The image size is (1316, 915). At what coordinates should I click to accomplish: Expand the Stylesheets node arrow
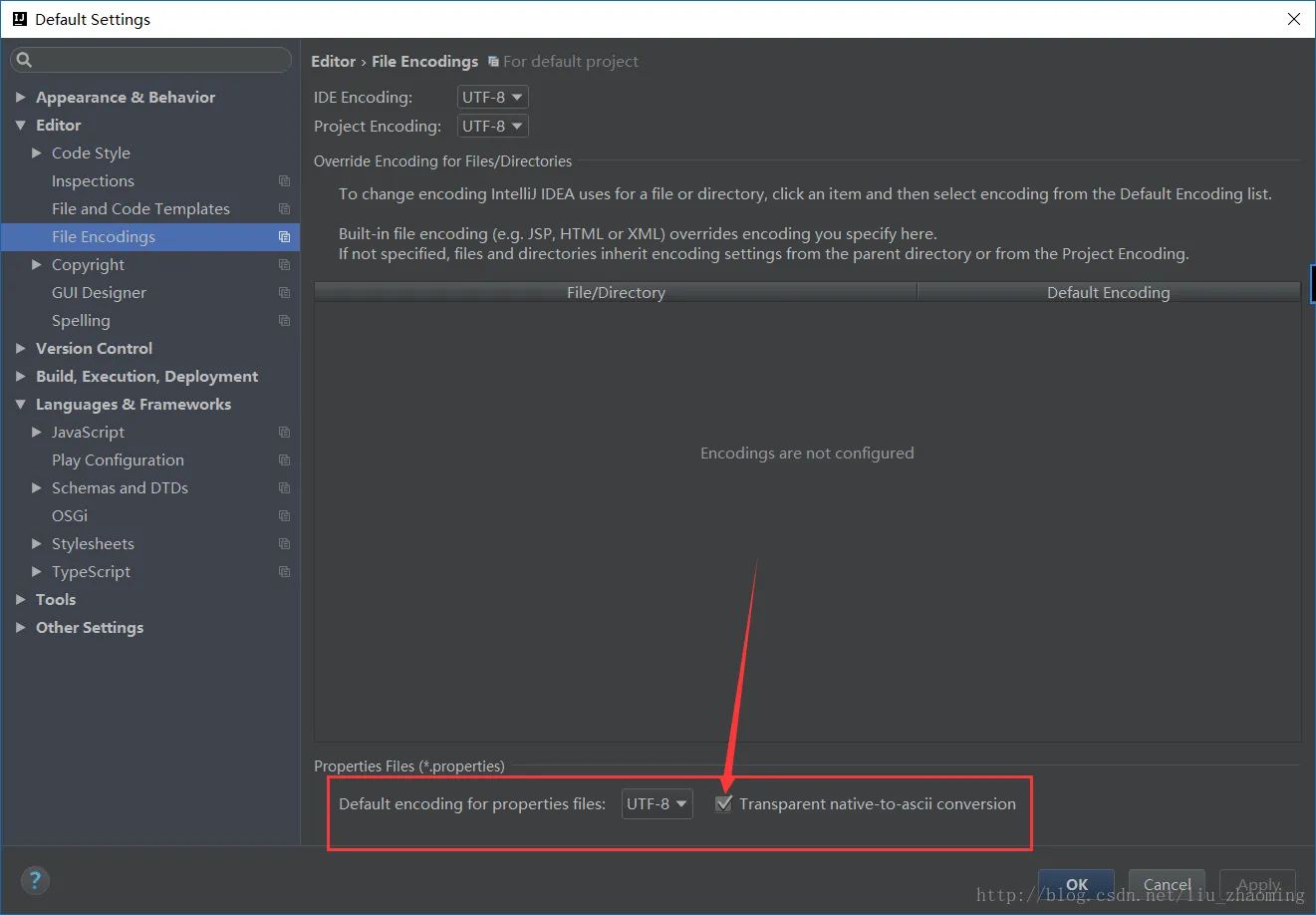pyautogui.click(x=37, y=544)
